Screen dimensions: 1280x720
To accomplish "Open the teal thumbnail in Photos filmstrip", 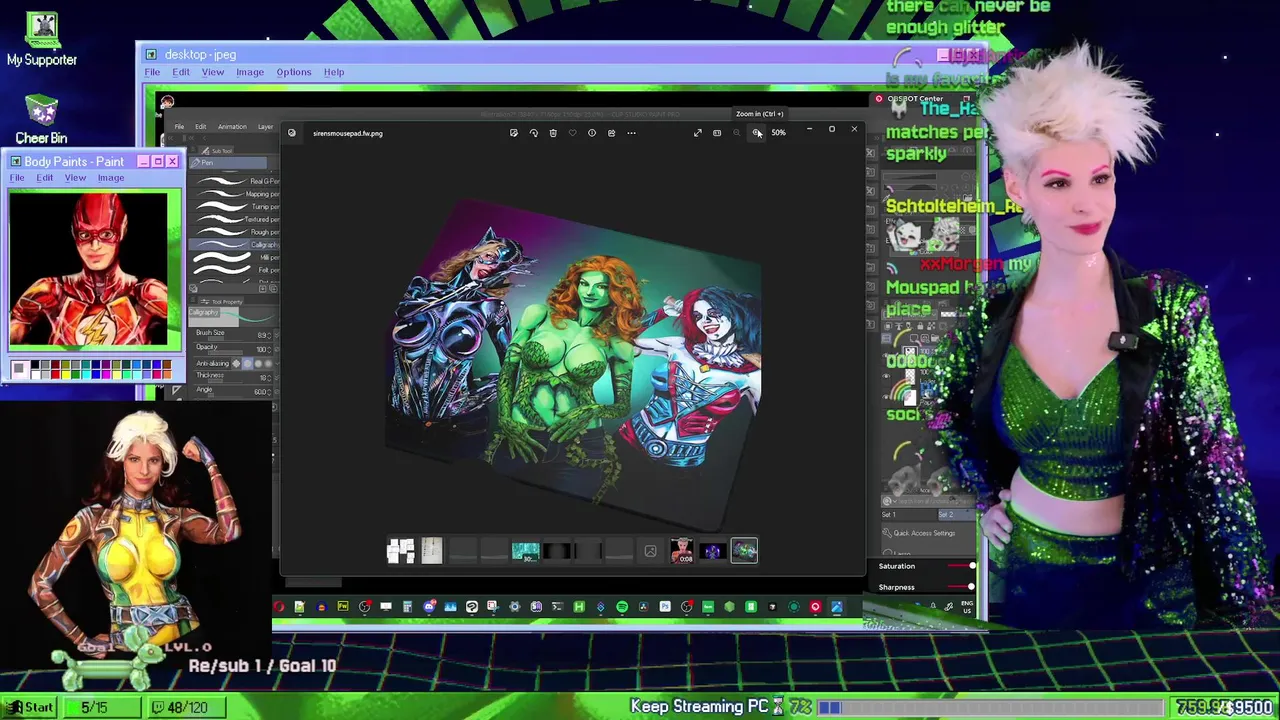I will [x=525, y=551].
